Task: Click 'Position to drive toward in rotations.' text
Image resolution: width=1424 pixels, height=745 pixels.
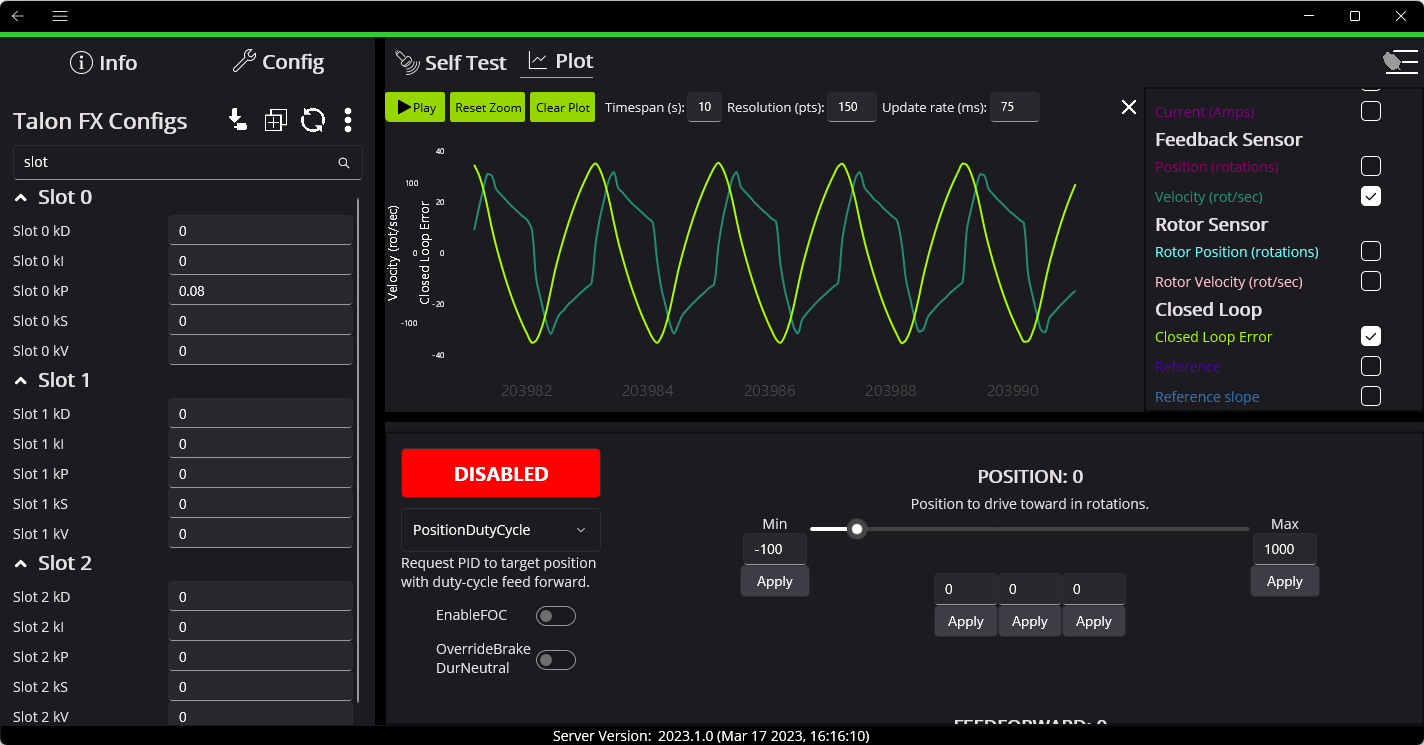Action: coord(1030,504)
